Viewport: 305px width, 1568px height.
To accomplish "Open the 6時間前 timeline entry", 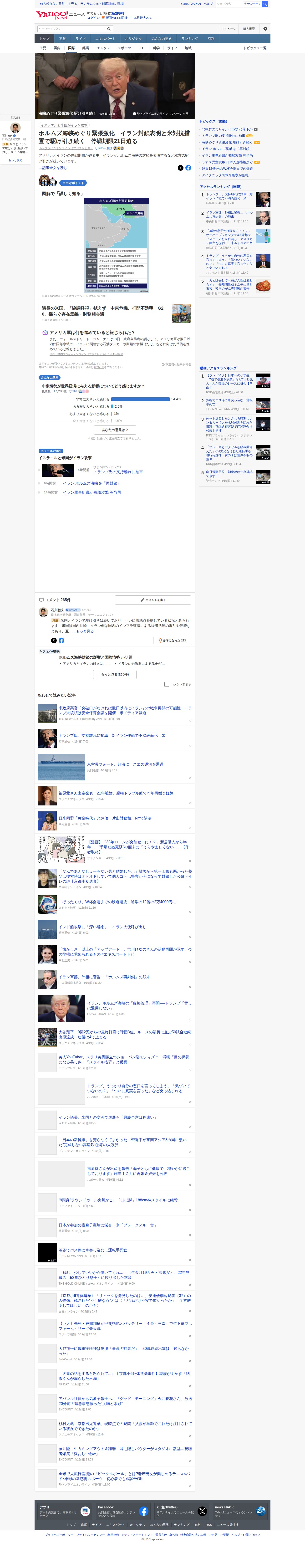I will click(x=91, y=483).
